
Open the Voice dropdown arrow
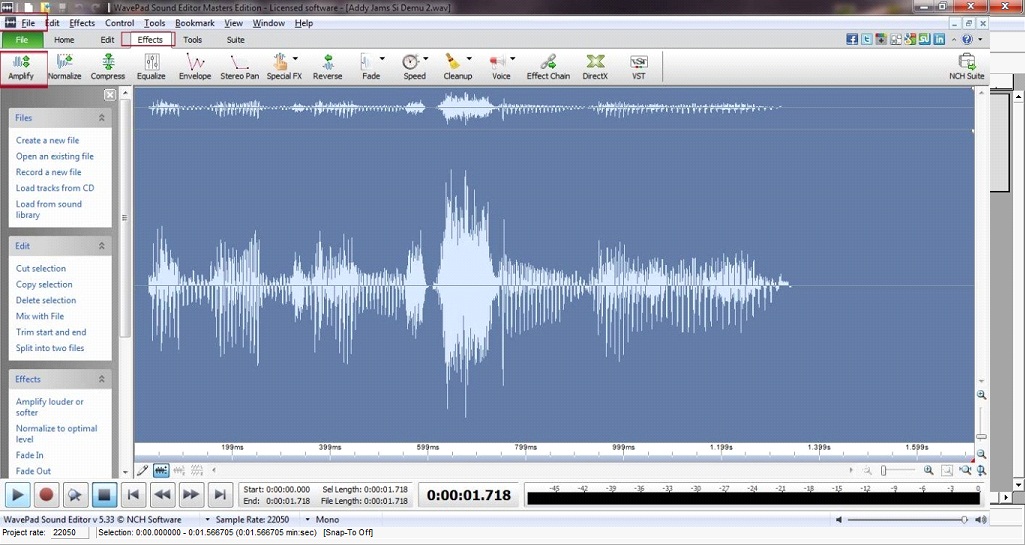(512, 59)
